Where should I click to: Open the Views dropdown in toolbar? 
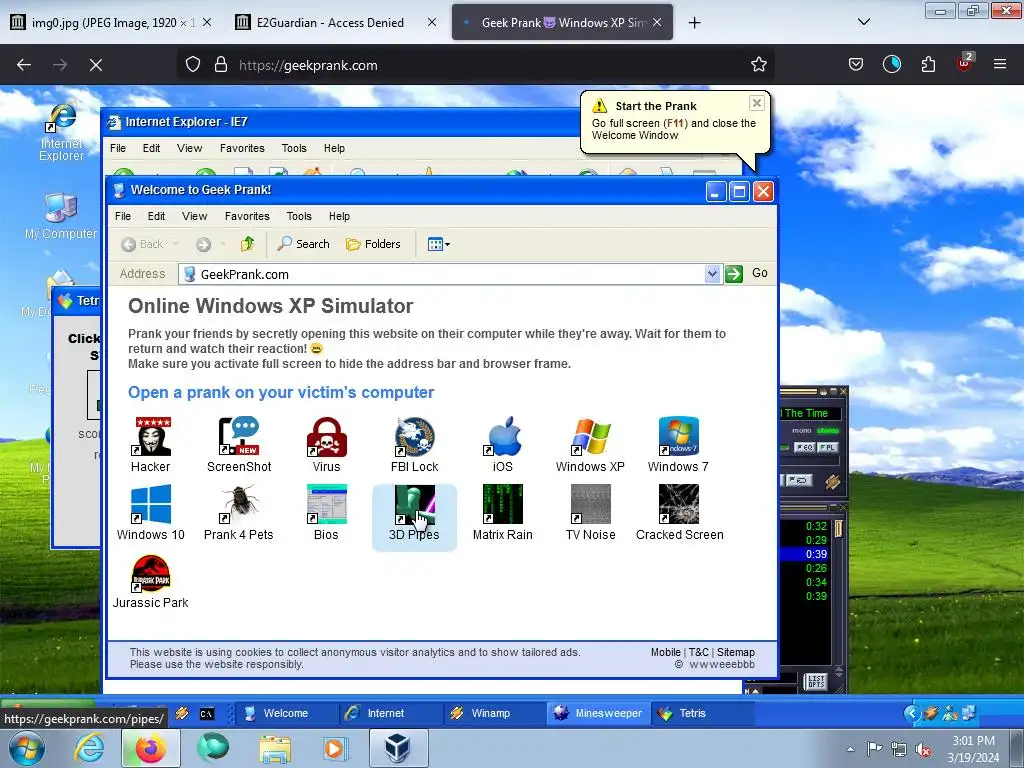click(x=438, y=244)
